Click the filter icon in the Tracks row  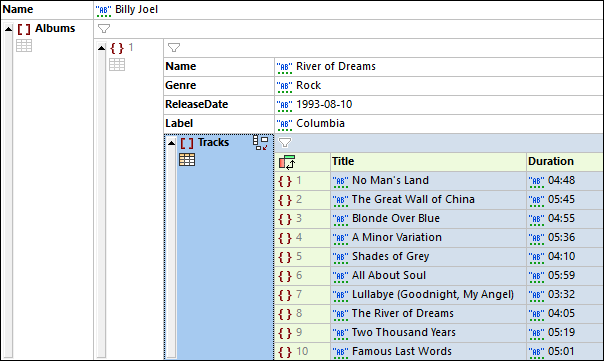pyautogui.click(x=285, y=143)
